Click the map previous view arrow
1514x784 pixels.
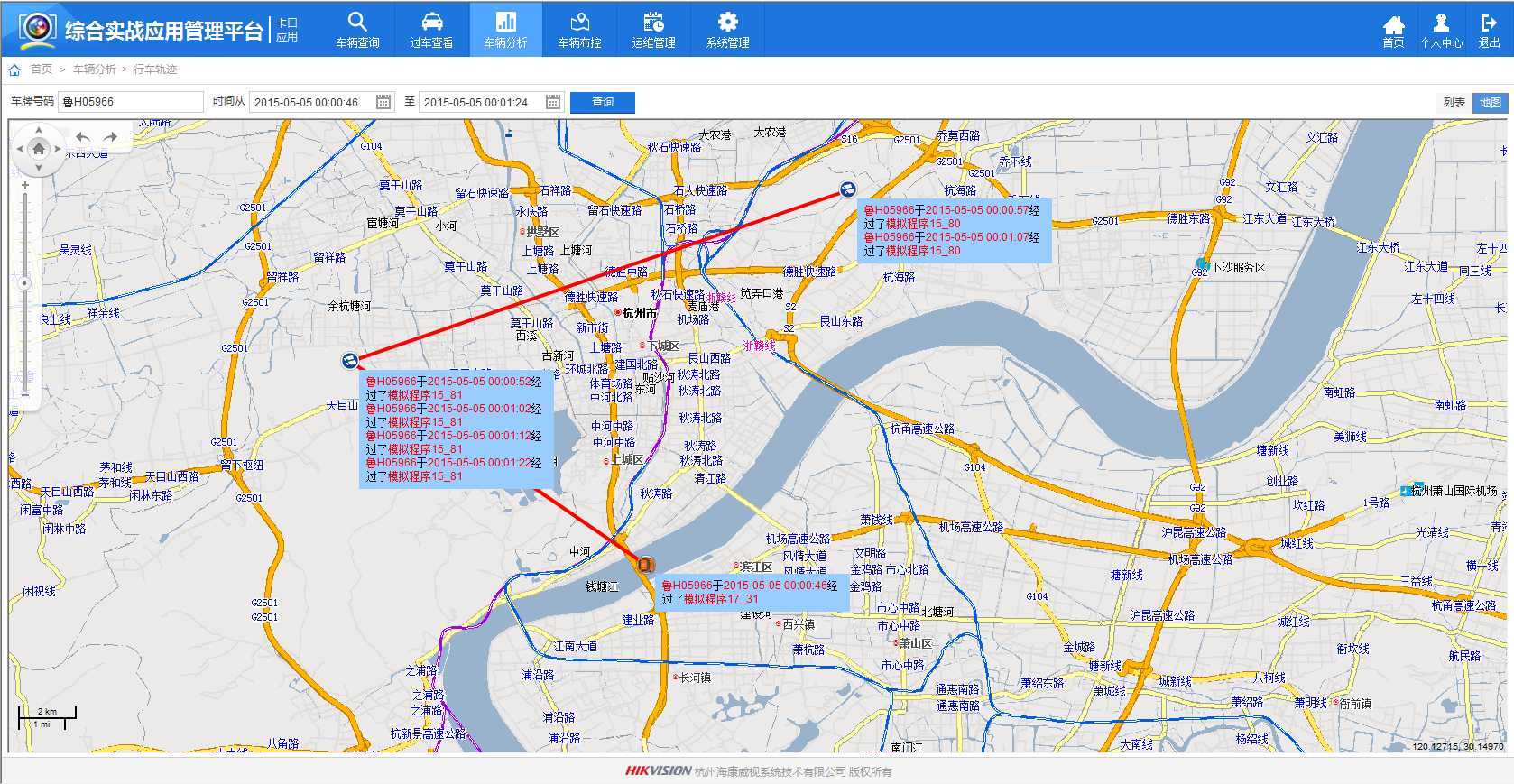tap(83, 137)
